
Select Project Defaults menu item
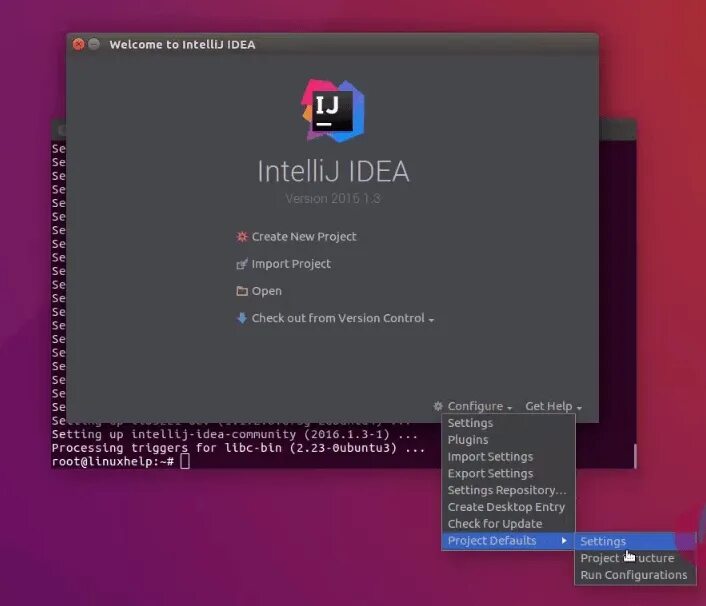pyautogui.click(x=508, y=541)
